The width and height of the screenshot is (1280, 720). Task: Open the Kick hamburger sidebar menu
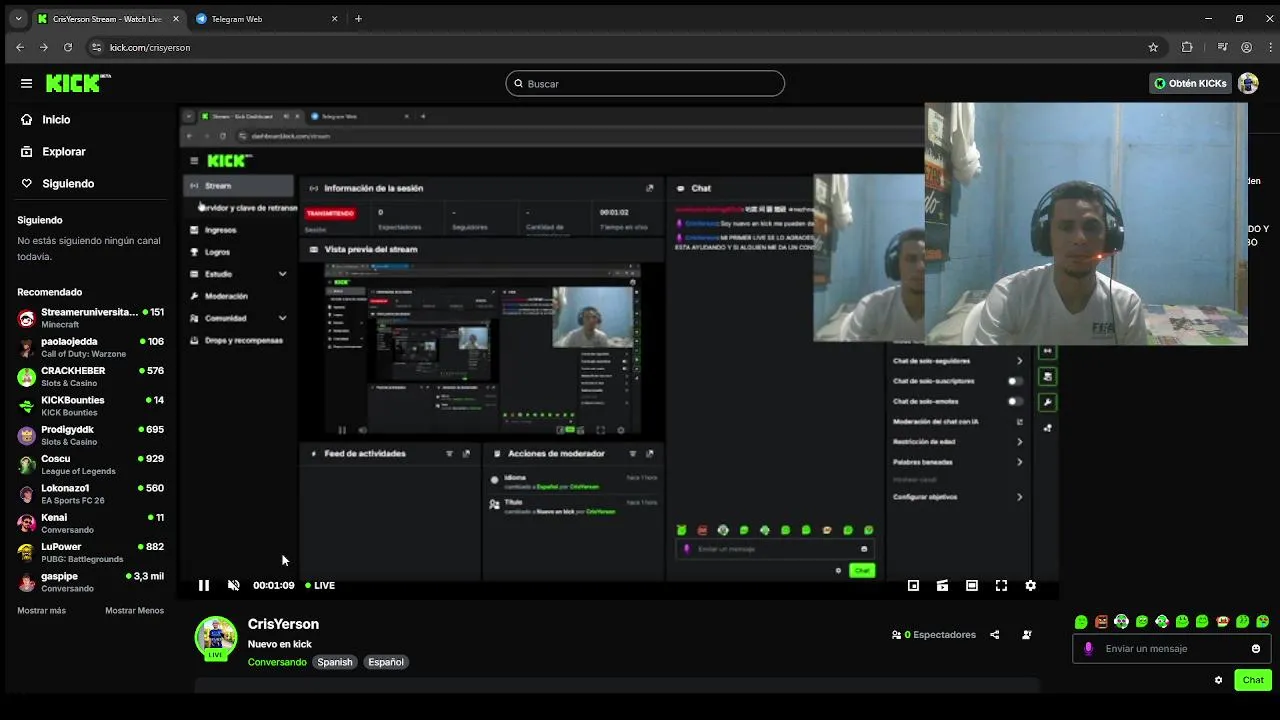click(26, 84)
